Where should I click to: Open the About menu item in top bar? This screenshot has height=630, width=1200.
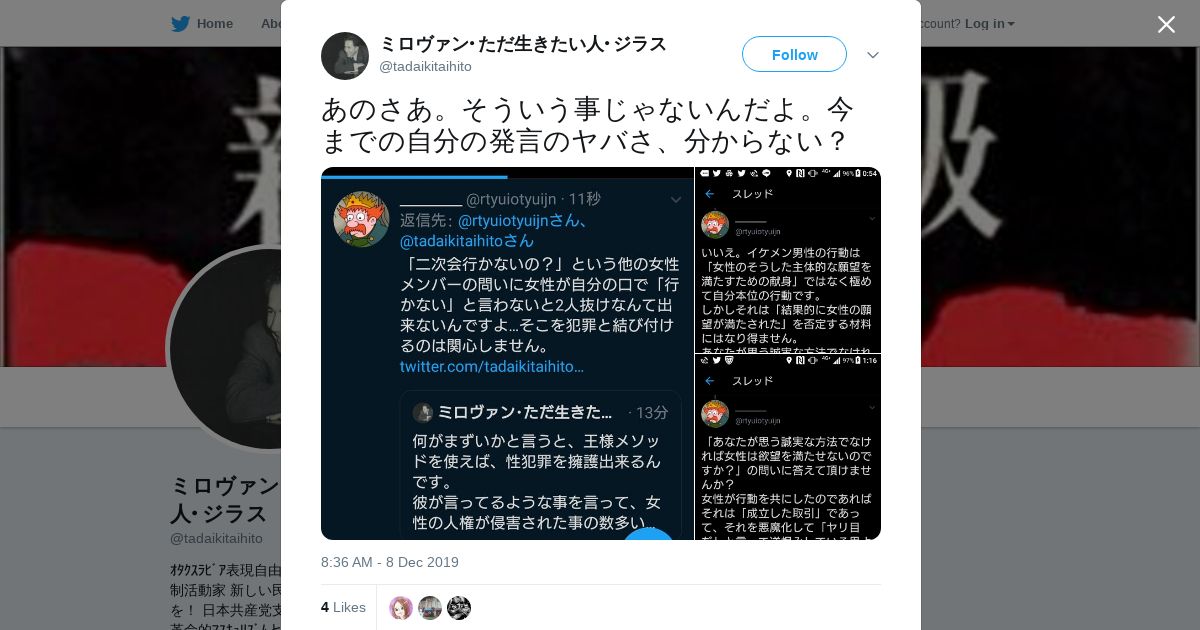coord(271,24)
